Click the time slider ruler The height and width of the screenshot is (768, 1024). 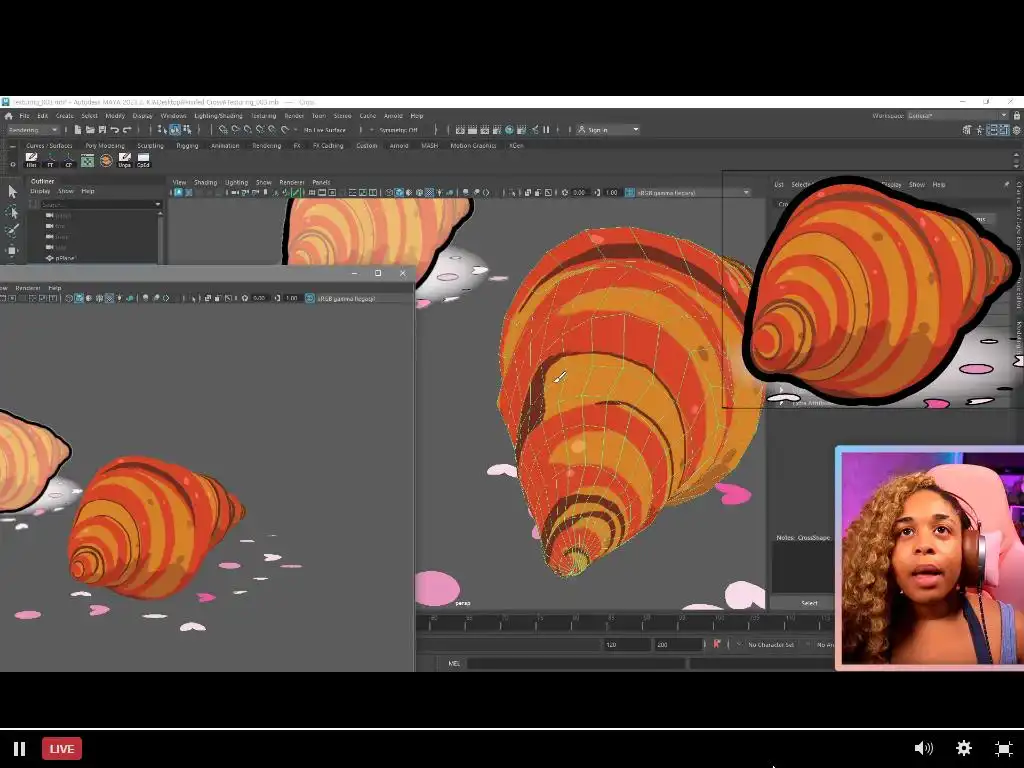(624, 623)
